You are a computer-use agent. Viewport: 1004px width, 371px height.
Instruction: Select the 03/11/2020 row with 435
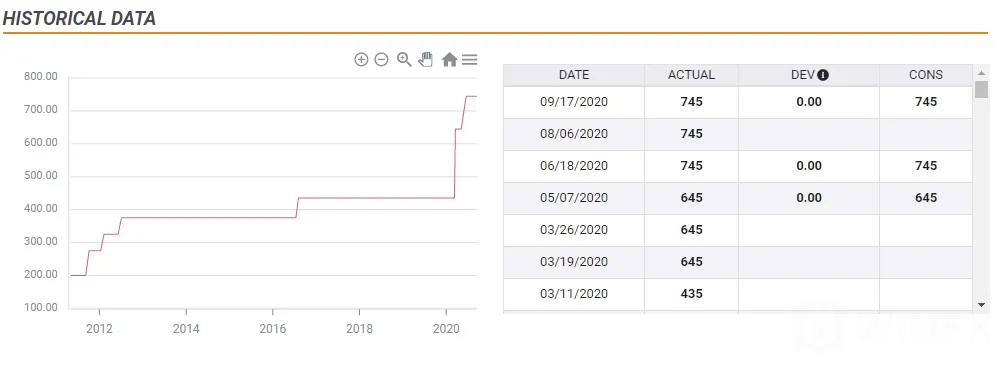(738, 294)
